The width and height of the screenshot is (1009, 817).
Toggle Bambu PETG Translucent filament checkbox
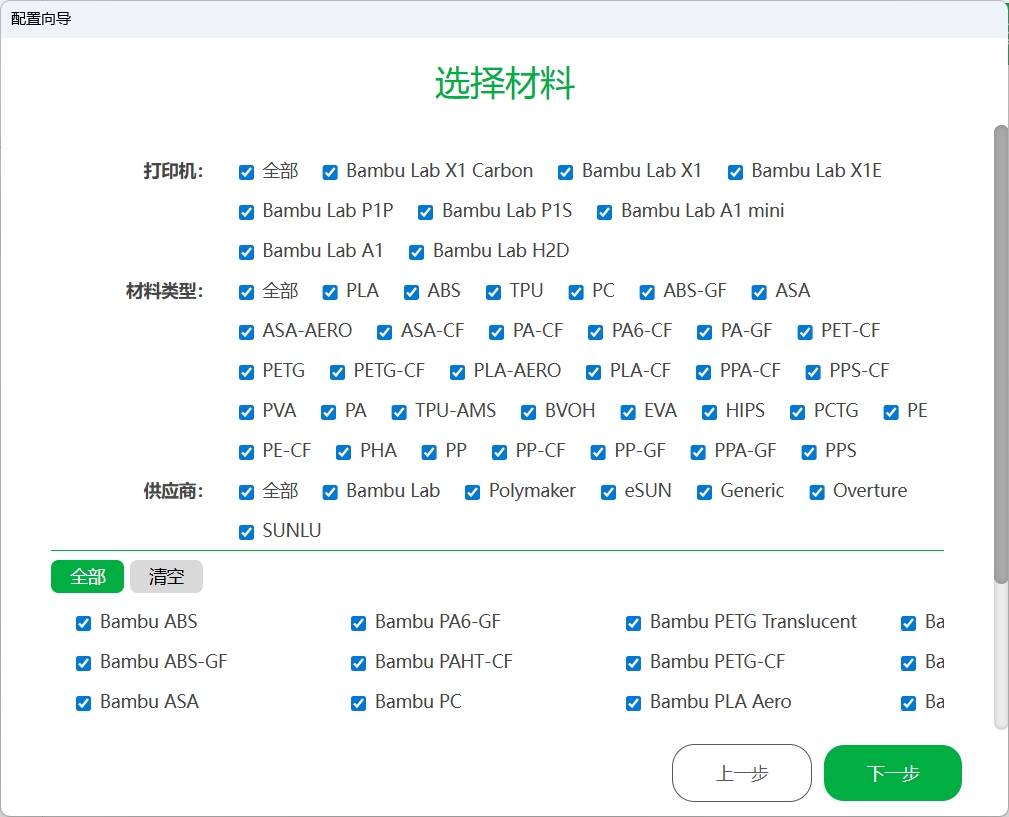point(633,623)
